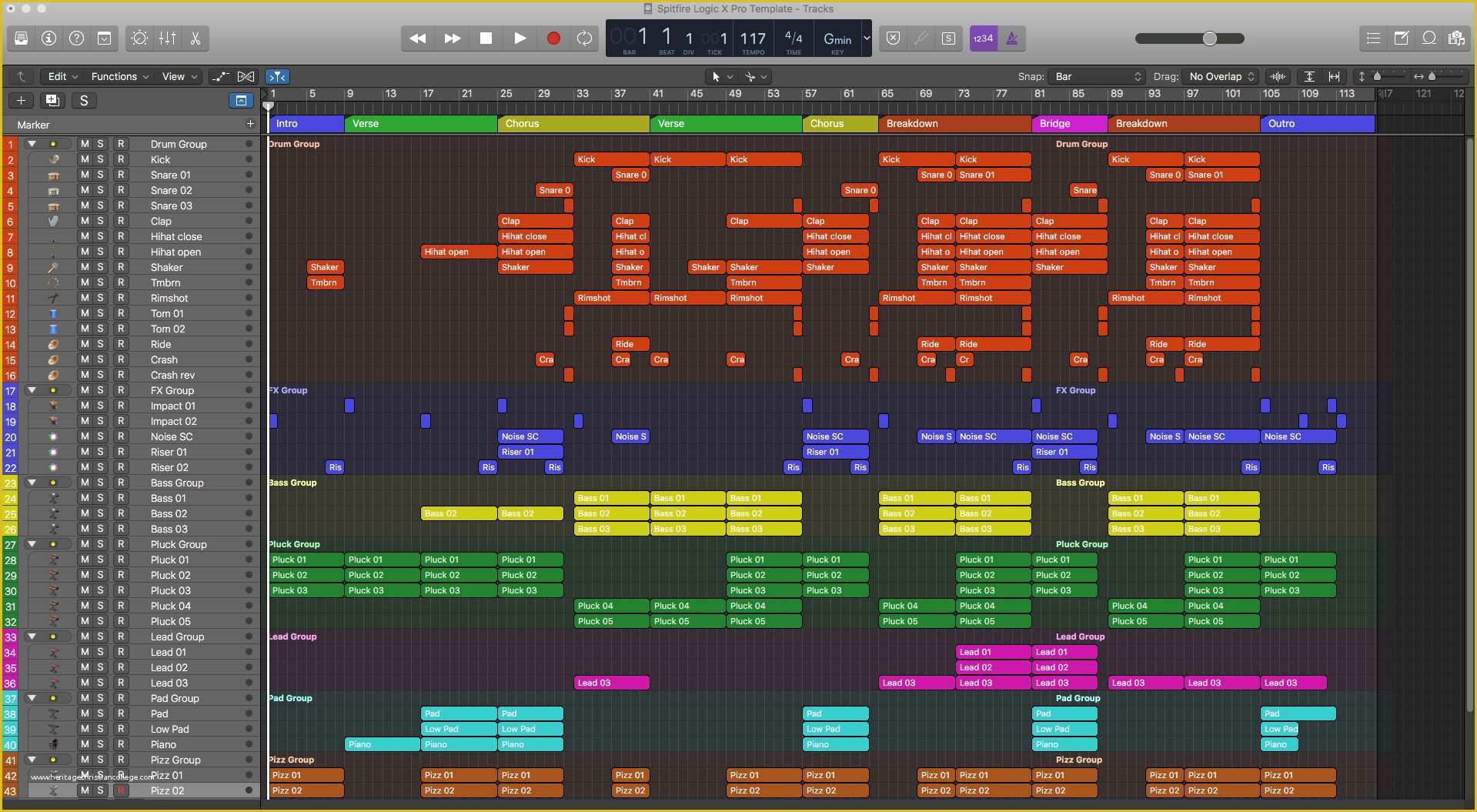The height and width of the screenshot is (812, 1477).
Task: Open the View menu
Action: click(181, 76)
